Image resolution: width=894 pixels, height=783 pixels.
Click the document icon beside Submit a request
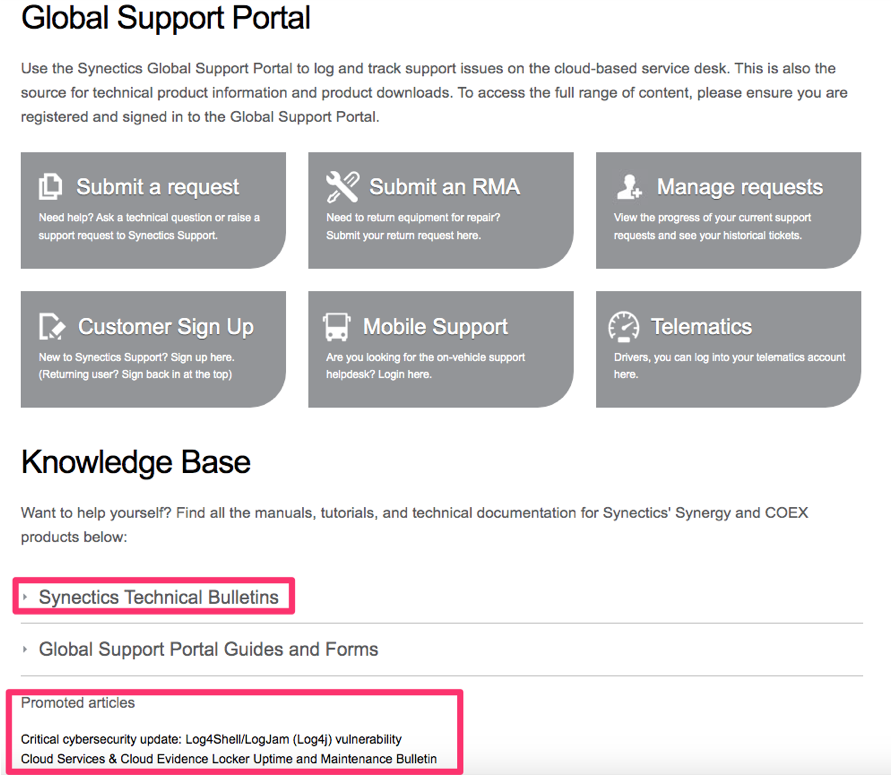point(50,186)
